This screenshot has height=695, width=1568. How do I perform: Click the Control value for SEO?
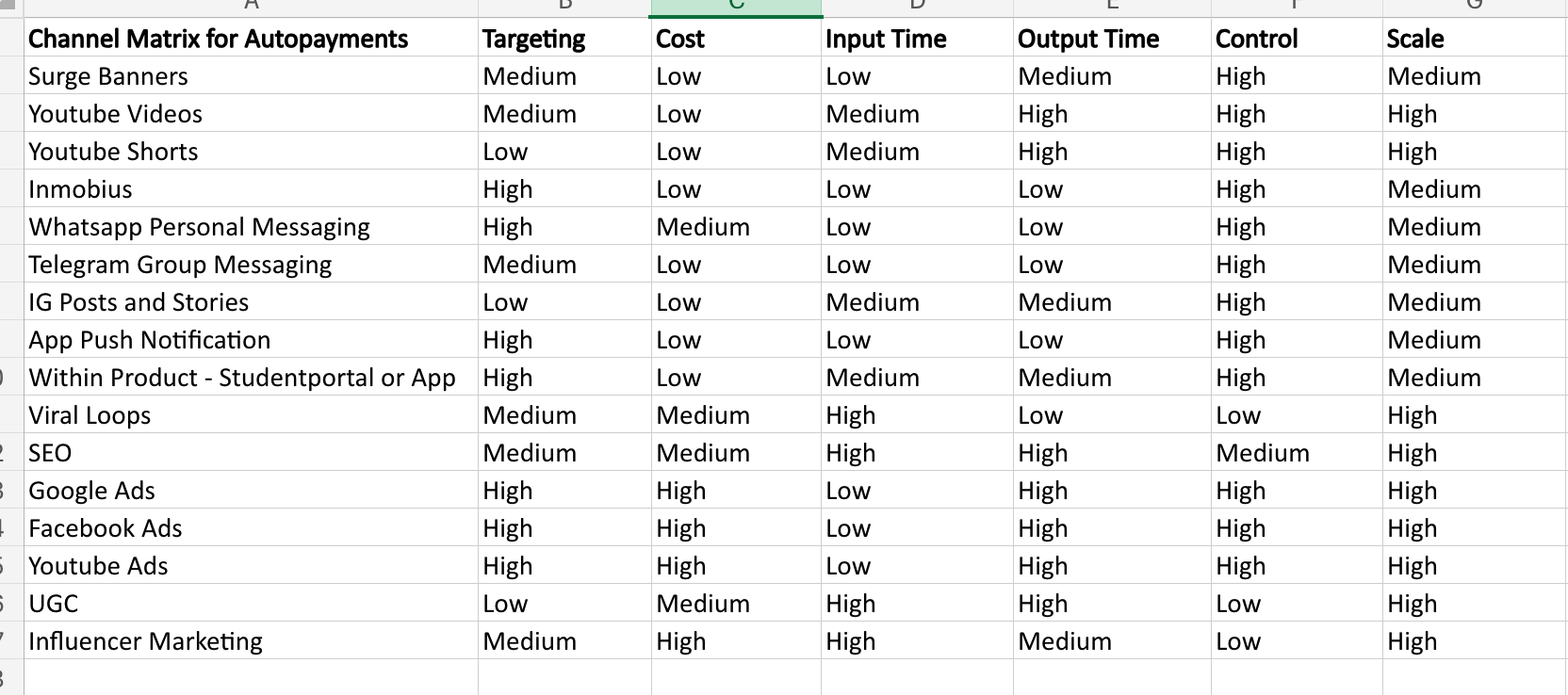click(1263, 453)
